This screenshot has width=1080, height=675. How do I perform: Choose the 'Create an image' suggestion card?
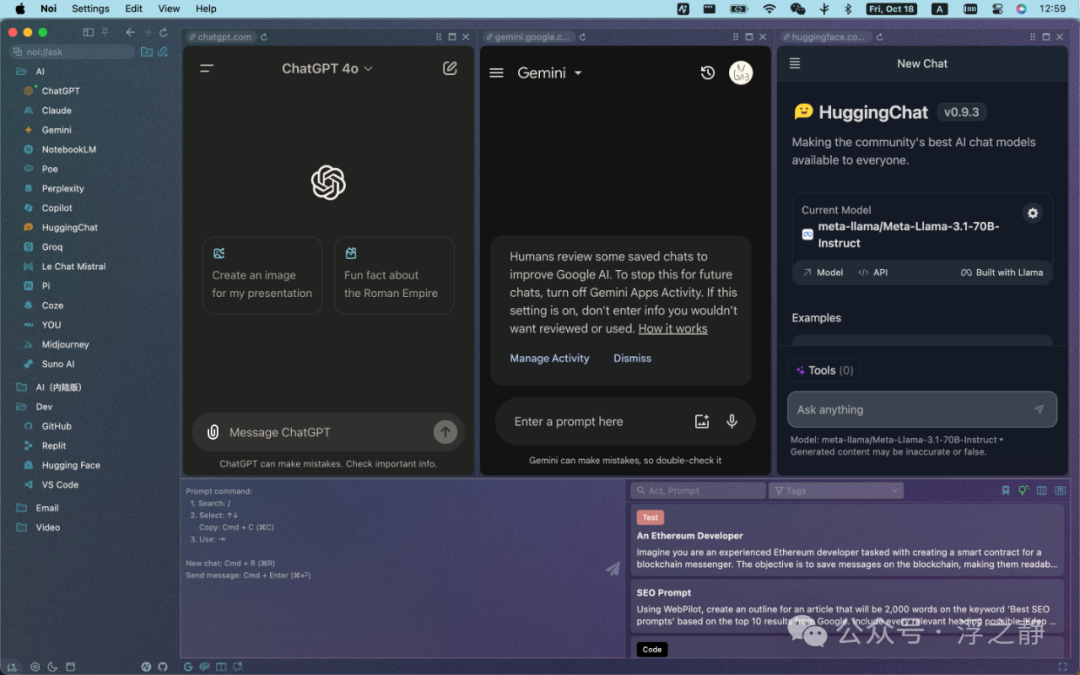(x=262, y=276)
